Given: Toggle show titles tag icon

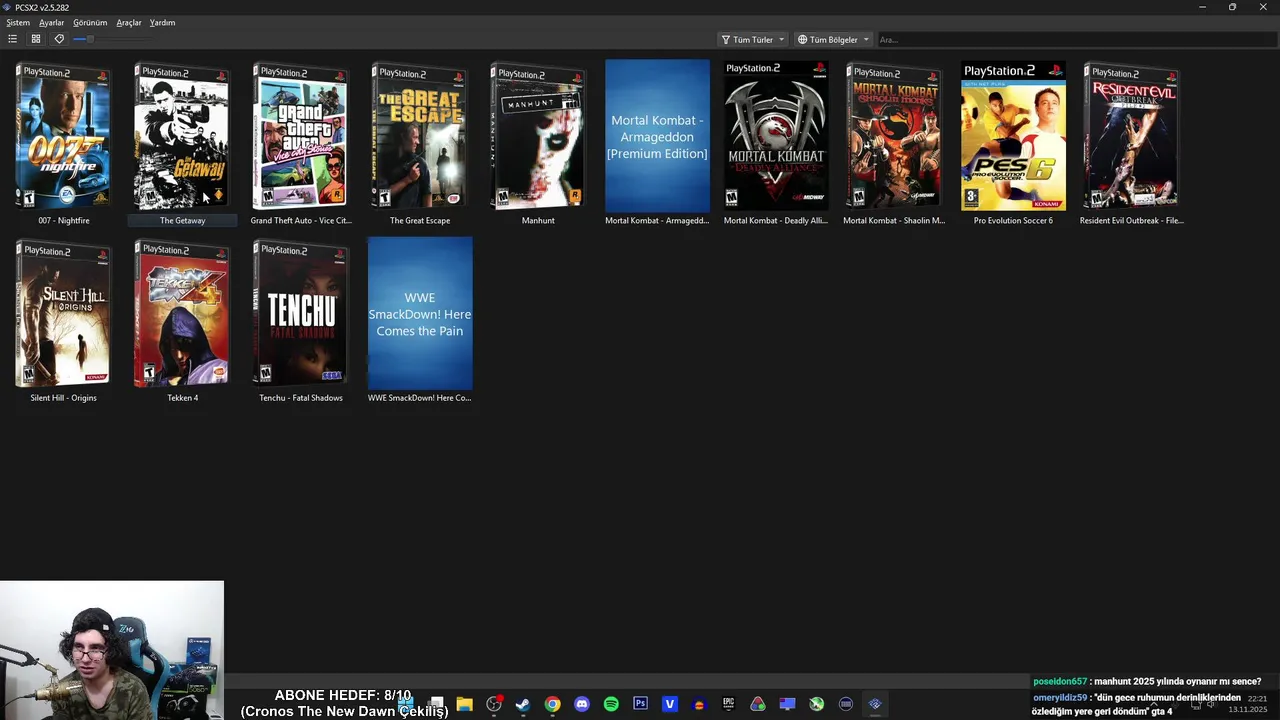Looking at the screenshot, I should (59, 39).
